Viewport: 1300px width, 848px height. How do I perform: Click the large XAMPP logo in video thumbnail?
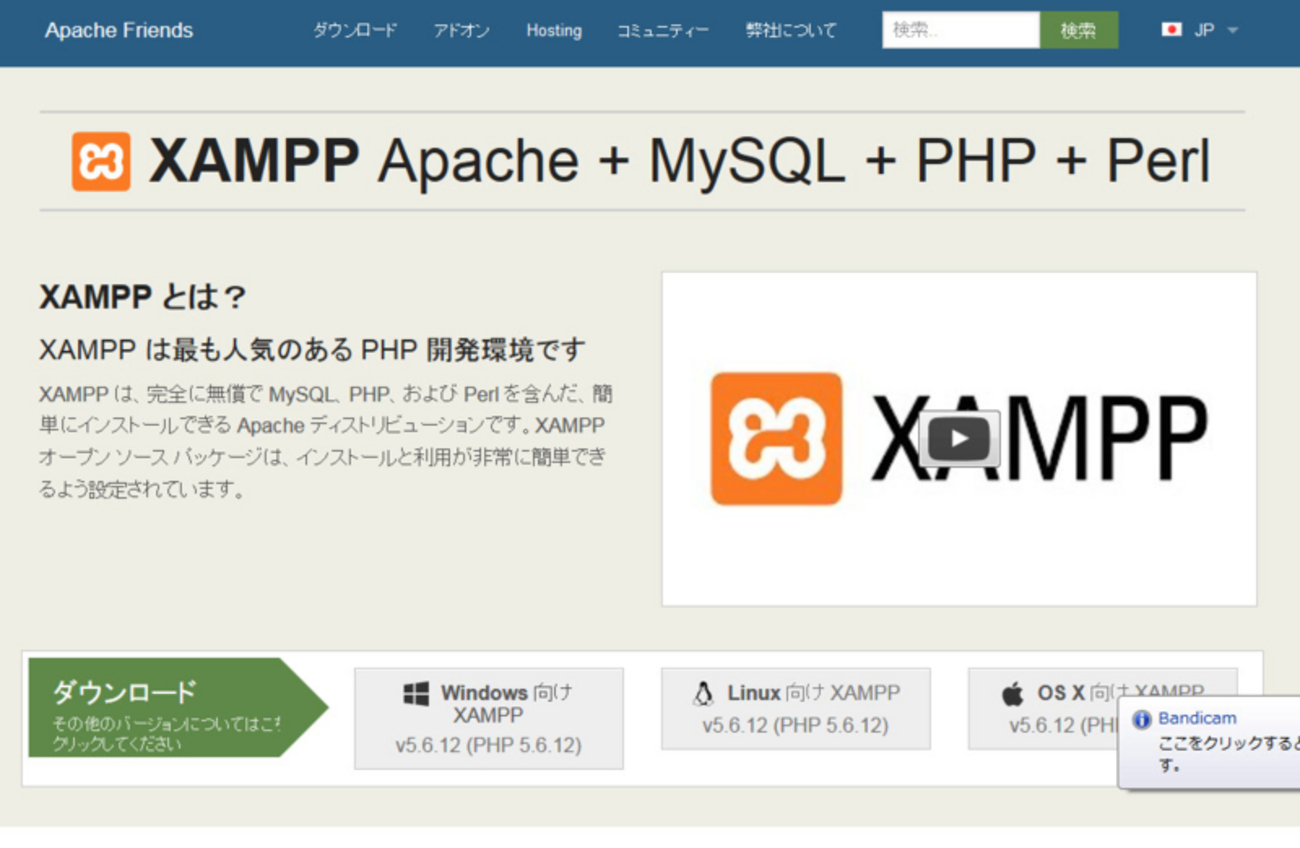pos(776,438)
